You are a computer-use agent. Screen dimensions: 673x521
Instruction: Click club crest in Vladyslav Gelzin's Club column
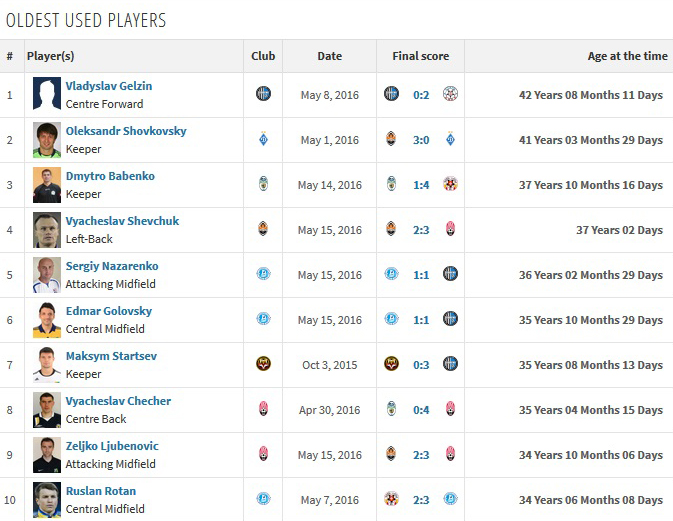click(263, 94)
